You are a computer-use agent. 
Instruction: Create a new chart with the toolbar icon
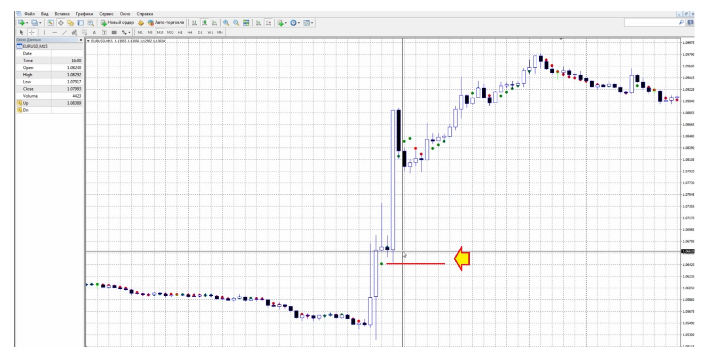point(21,23)
